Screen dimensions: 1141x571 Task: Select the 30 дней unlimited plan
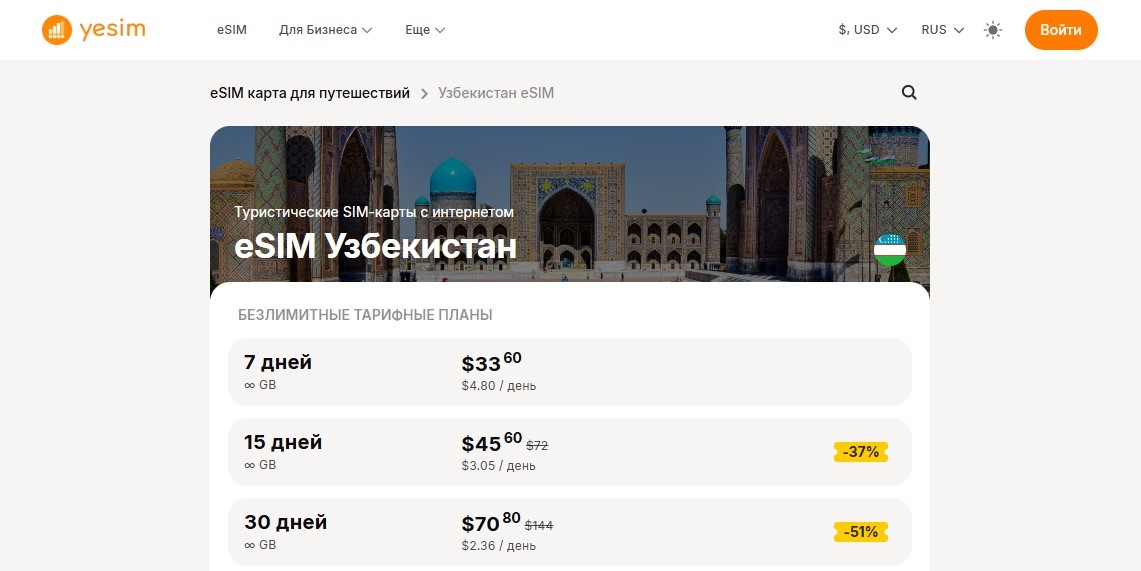(569, 532)
